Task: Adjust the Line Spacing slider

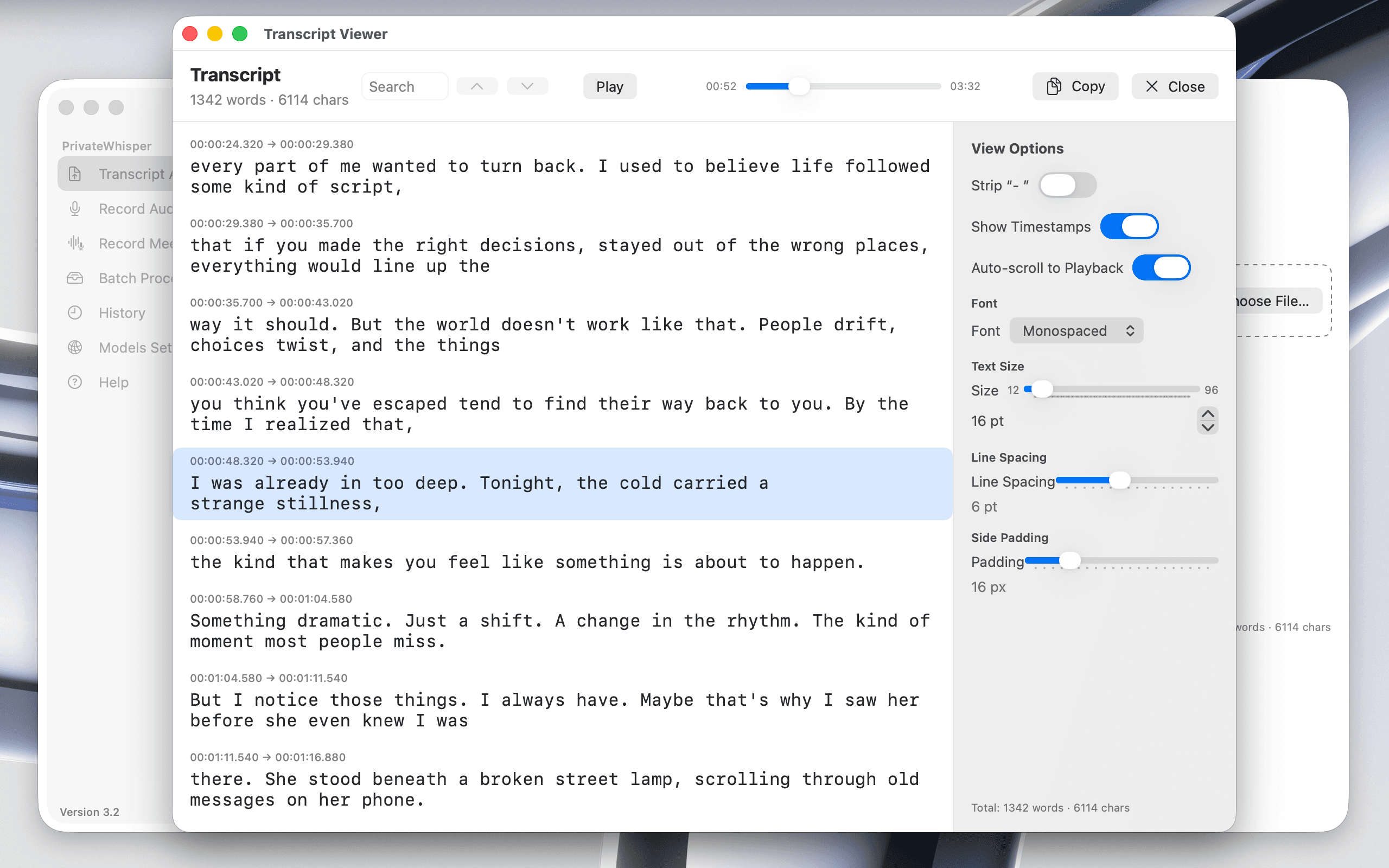Action: pos(1119,481)
